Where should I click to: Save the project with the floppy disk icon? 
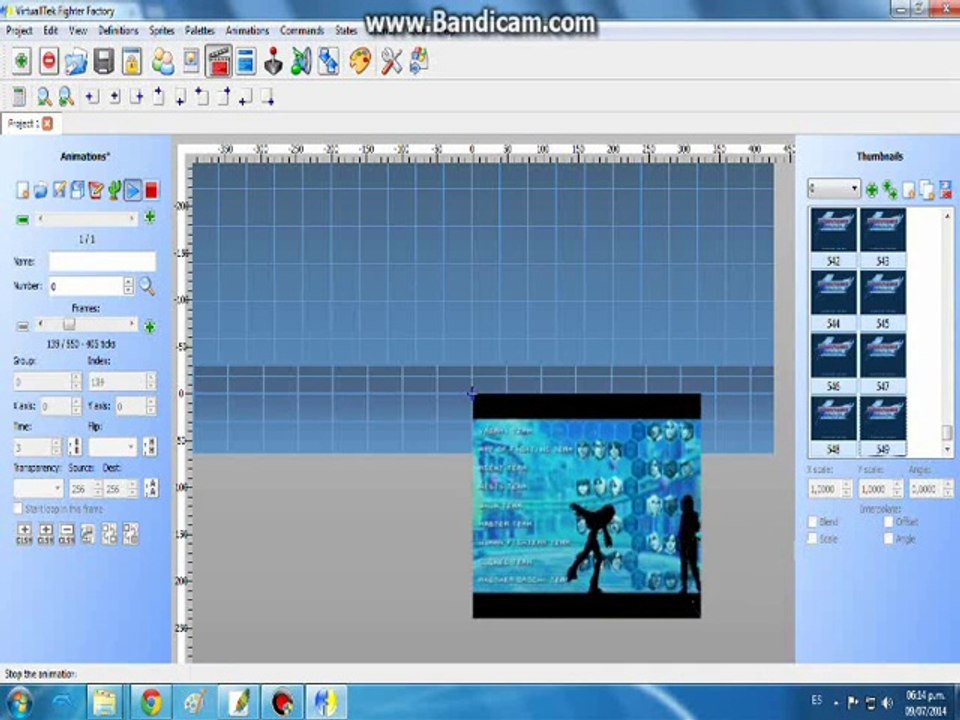pyautogui.click(x=104, y=62)
